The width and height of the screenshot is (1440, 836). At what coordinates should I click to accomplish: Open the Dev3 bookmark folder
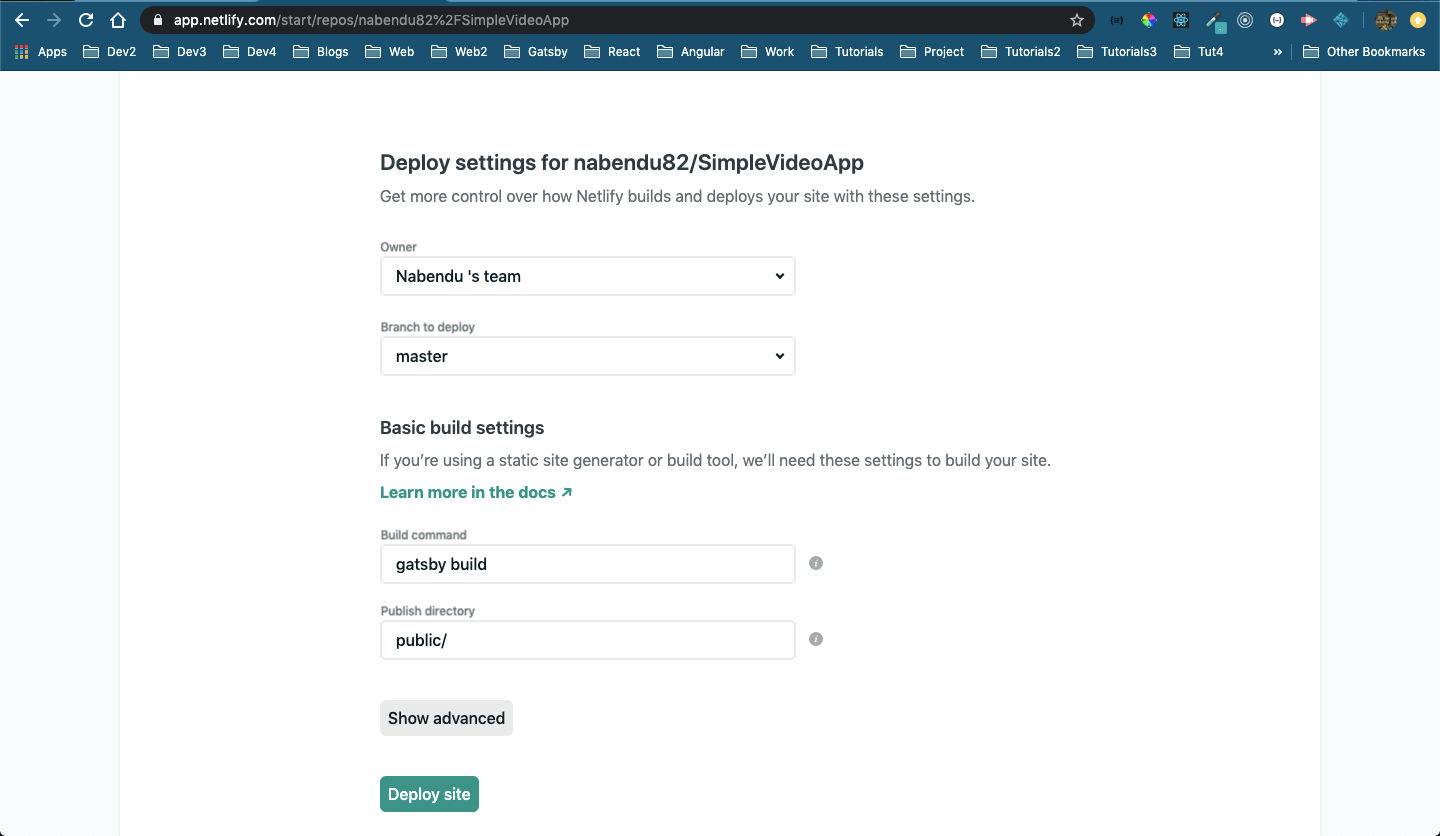pyautogui.click(x=180, y=52)
